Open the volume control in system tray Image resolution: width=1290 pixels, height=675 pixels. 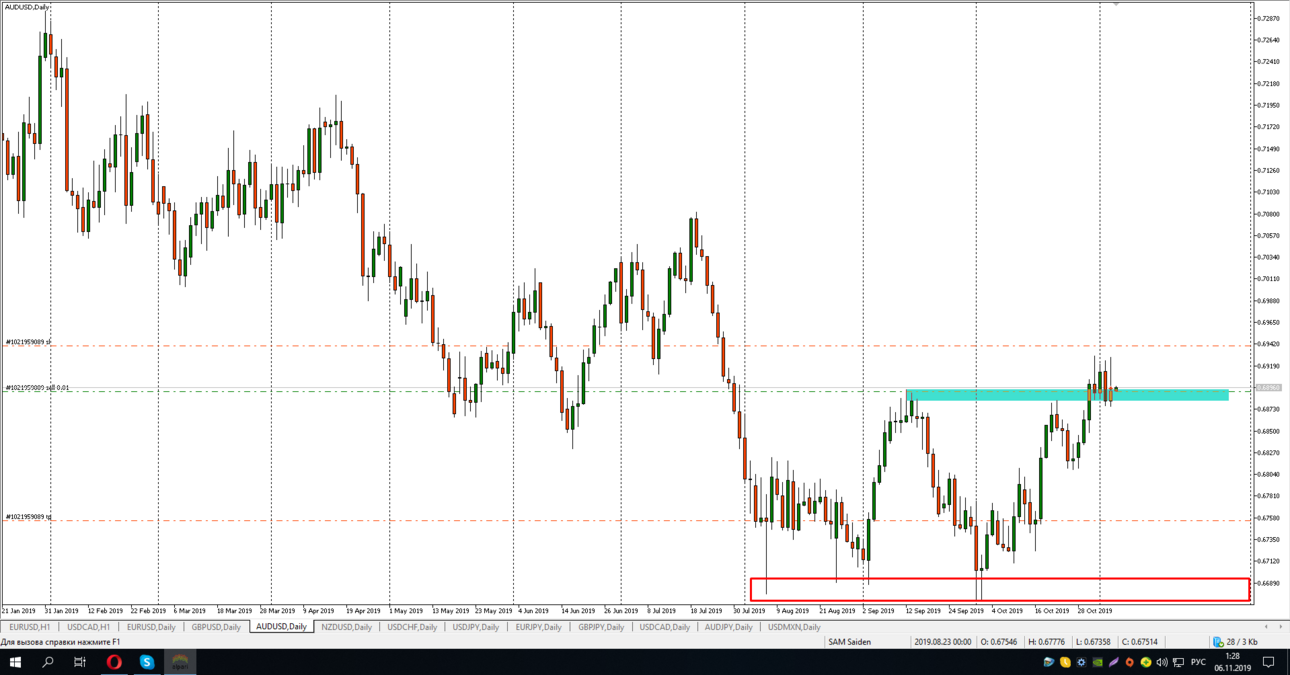coord(1162,662)
